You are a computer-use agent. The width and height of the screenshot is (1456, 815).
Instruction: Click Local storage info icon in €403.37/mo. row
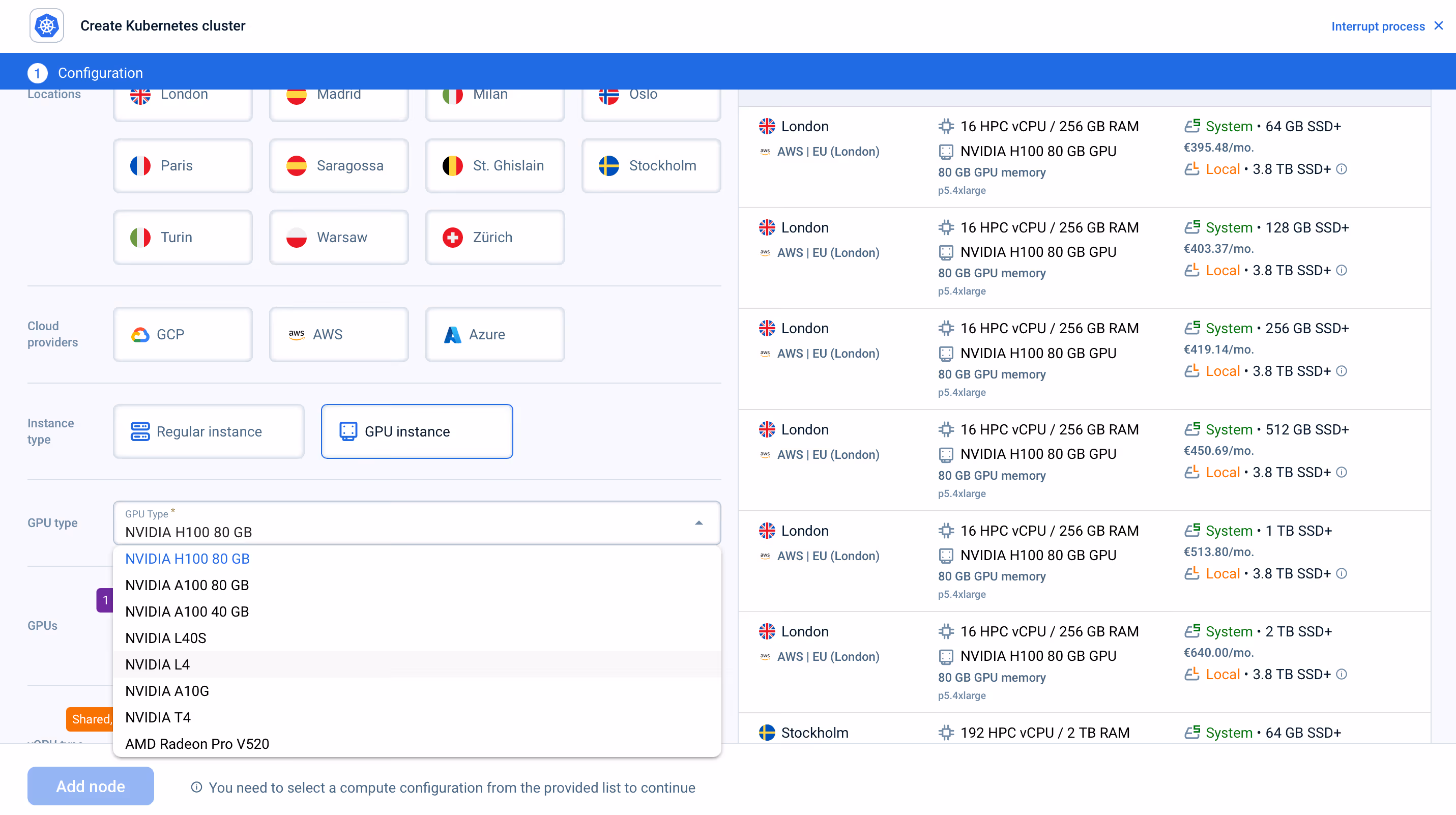(x=1341, y=270)
